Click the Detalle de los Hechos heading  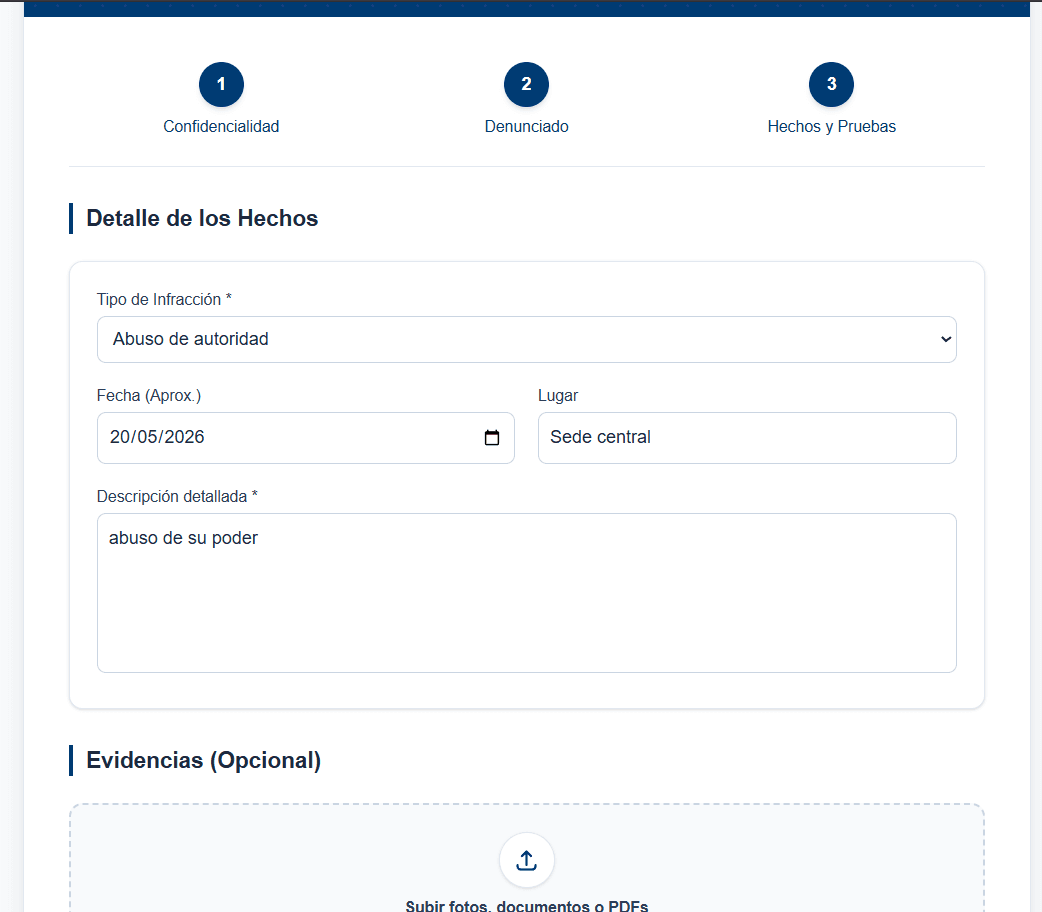(202, 218)
